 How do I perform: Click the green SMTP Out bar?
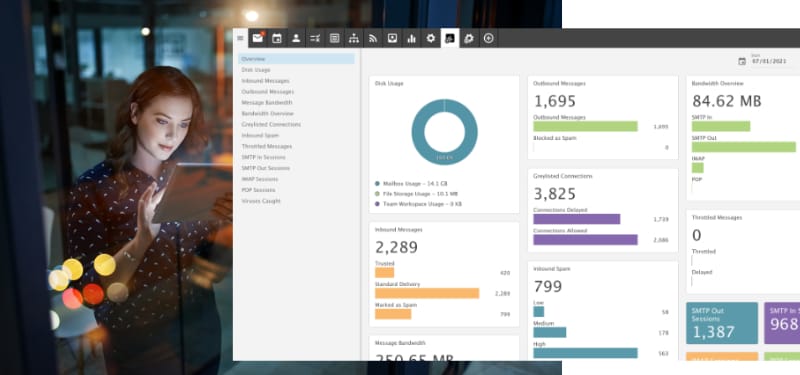tap(744, 147)
